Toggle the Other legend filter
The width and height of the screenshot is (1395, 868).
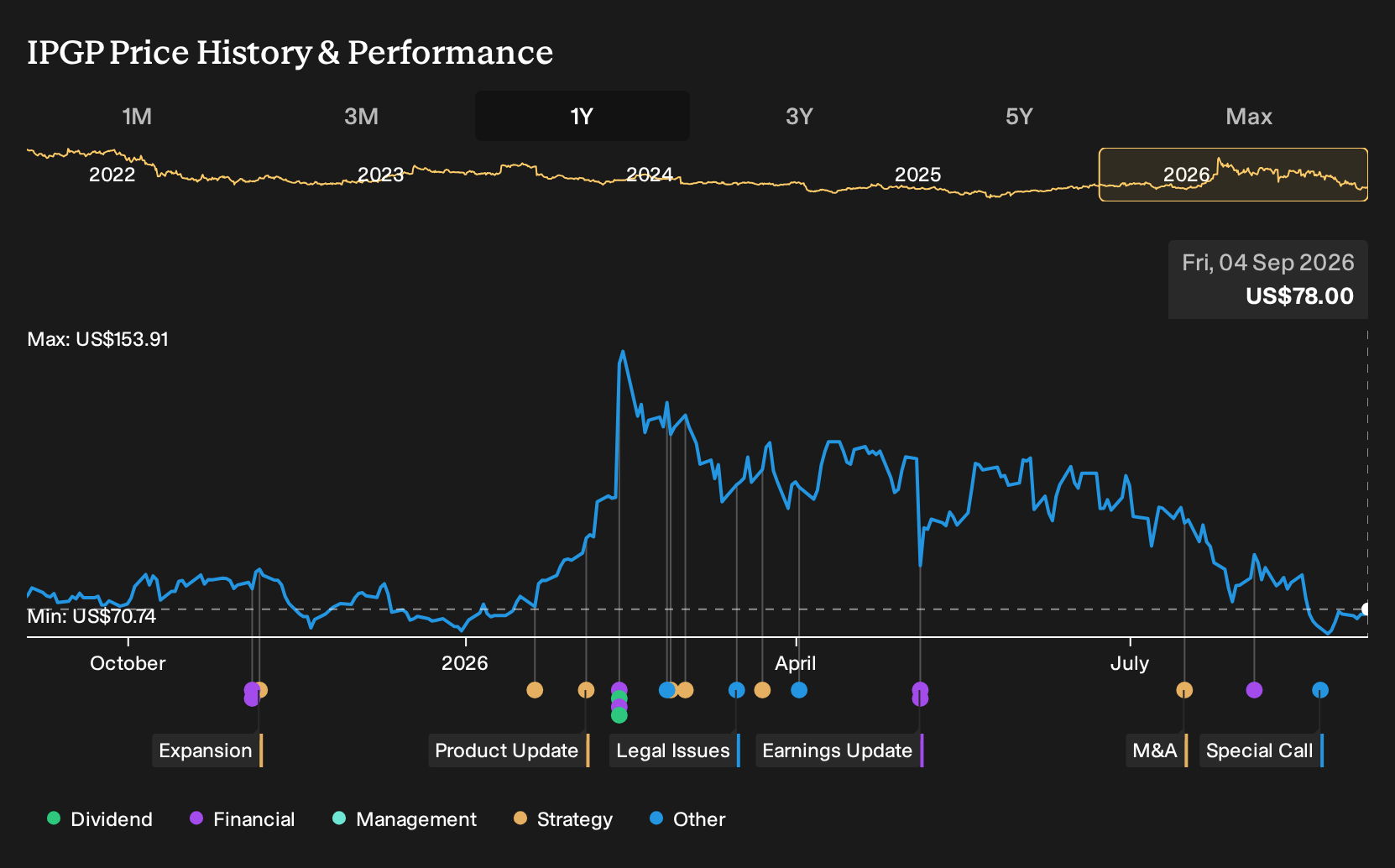point(687,819)
